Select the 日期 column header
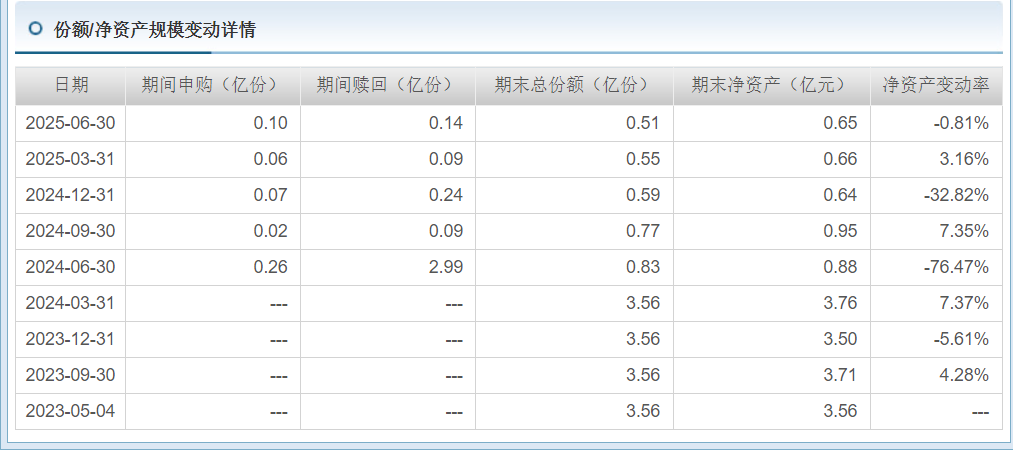This screenshot has height=464, width=1013. click(71, 85)
